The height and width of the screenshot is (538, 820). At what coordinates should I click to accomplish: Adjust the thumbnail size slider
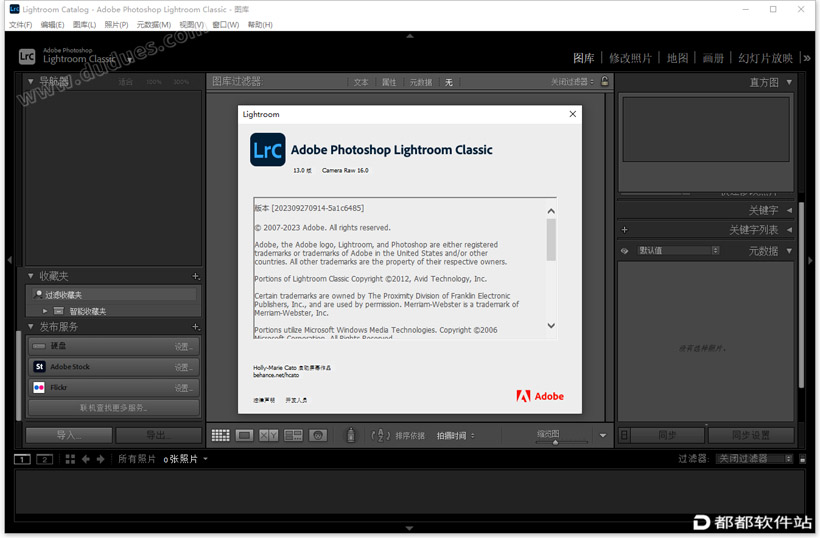pos(555,442)
